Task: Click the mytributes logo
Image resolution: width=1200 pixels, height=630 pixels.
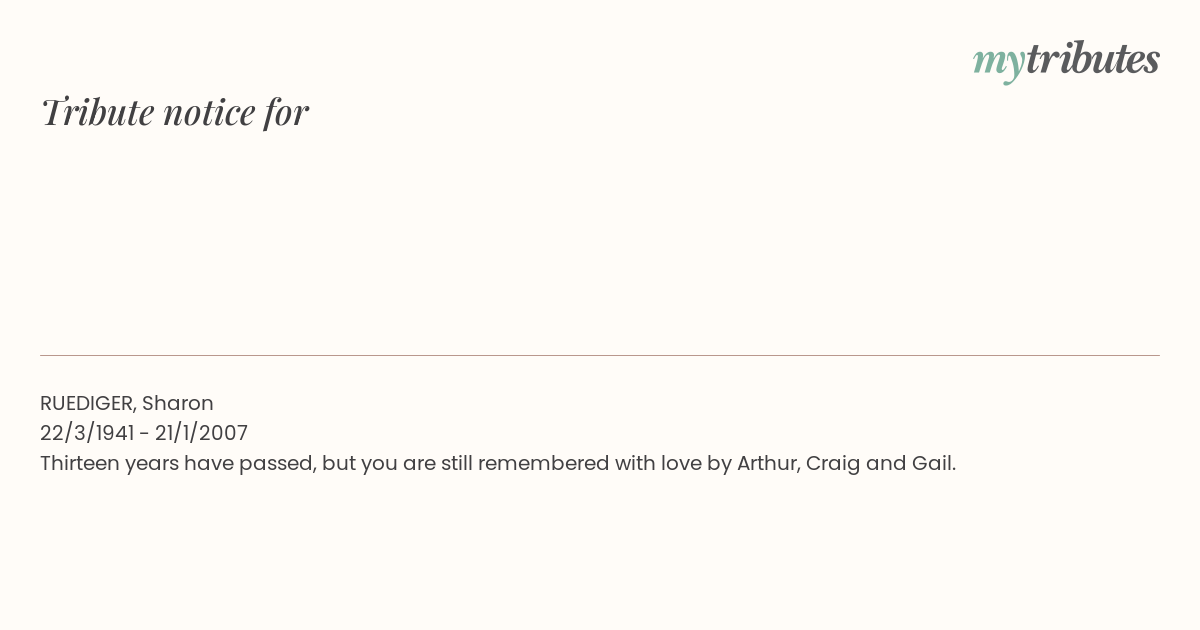Action: pyautogui.click(x=1066, y=60)
